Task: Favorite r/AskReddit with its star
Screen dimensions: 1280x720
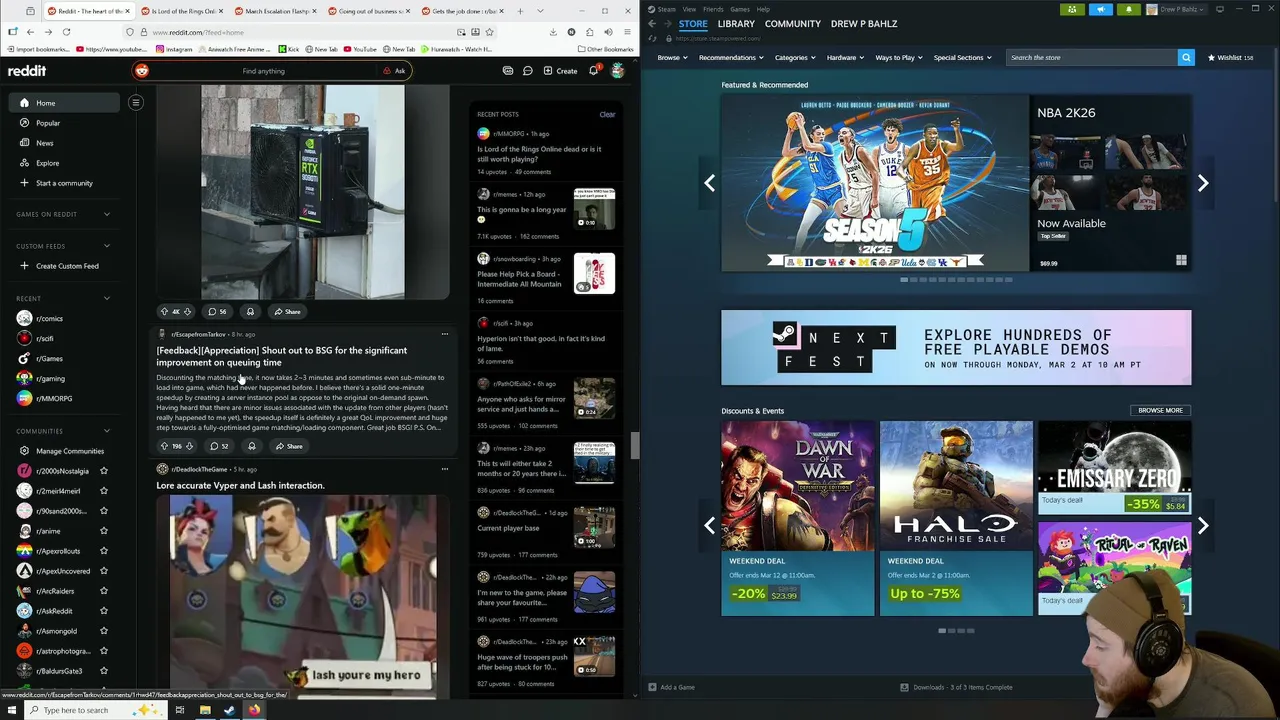Action: [104, 611]
